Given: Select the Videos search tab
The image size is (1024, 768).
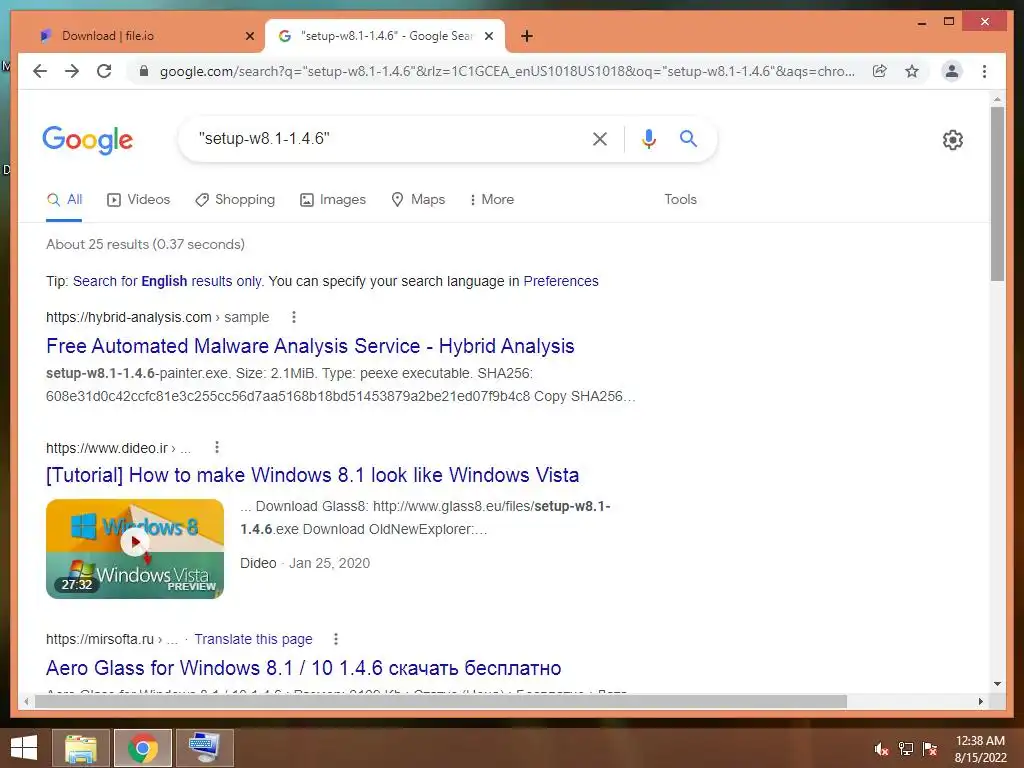Looking at the screenshot, I should 138,199.
